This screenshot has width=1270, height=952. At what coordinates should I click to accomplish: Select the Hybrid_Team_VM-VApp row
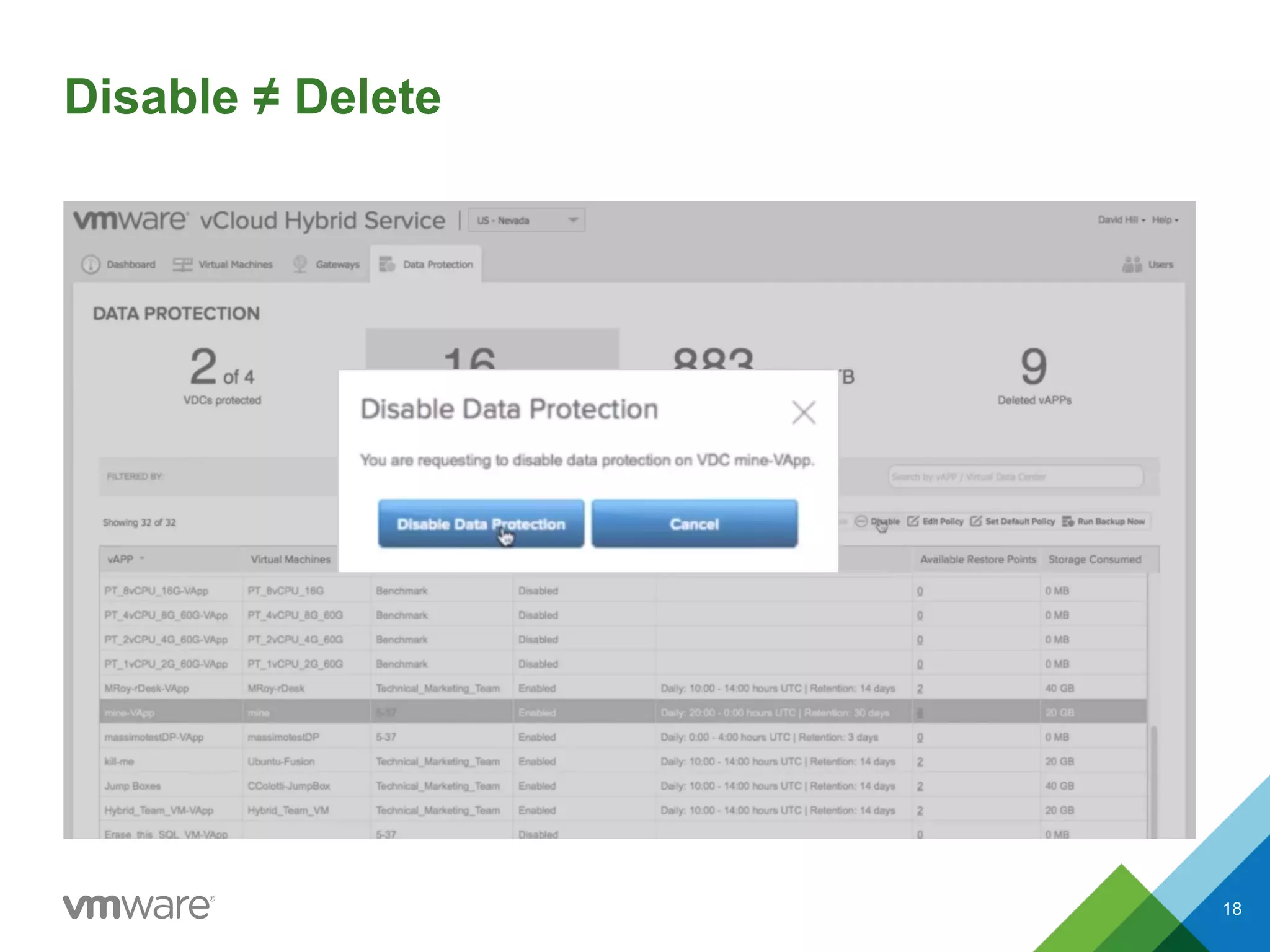pyautogui.click(x=623, y=810)
